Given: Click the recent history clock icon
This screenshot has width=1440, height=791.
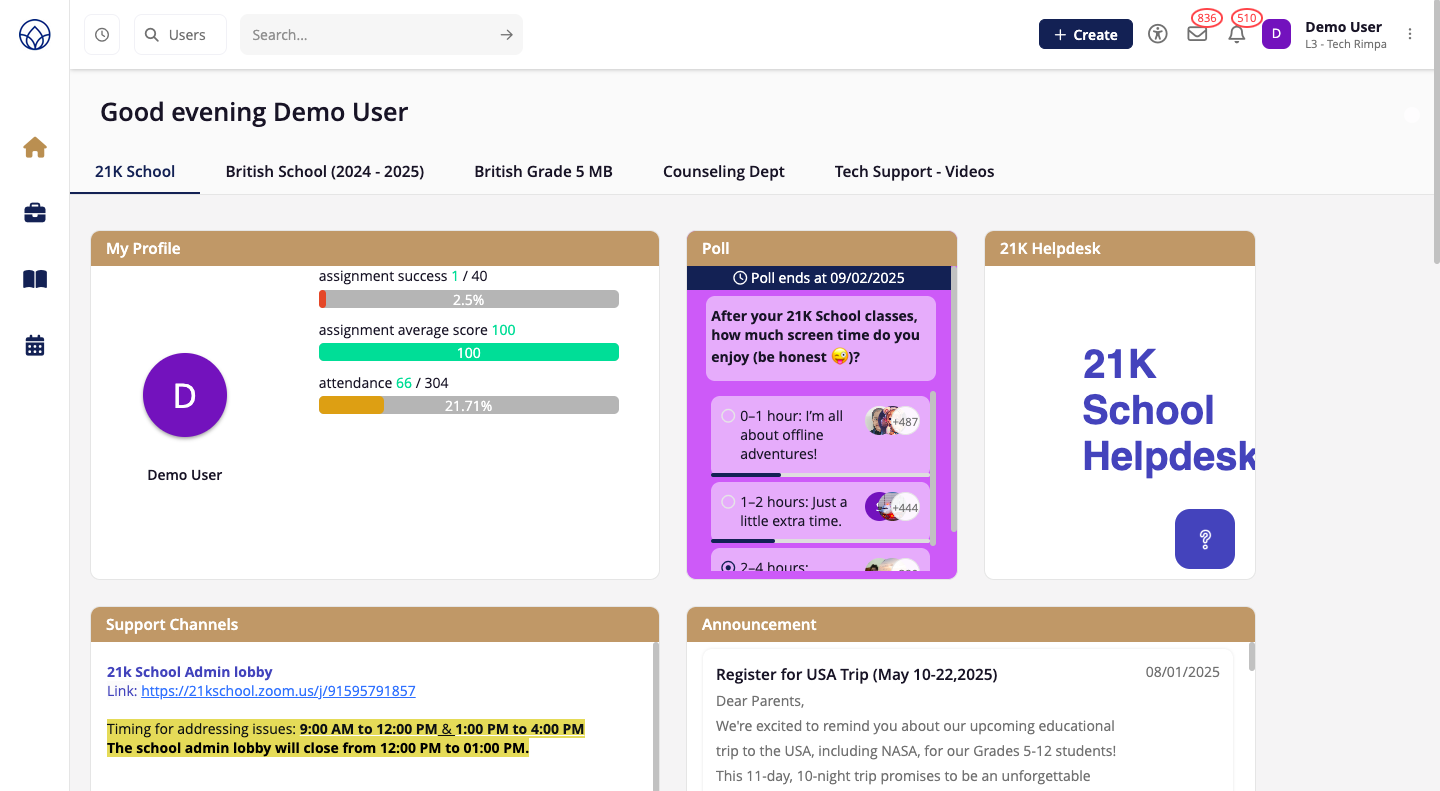Looking at the screenshot, I should click(x=102, y=35).
